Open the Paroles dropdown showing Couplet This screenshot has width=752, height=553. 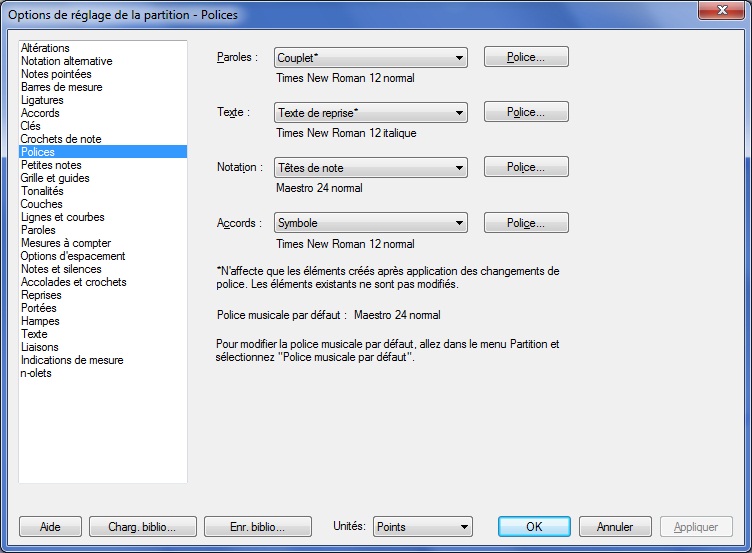coord(371,58)
